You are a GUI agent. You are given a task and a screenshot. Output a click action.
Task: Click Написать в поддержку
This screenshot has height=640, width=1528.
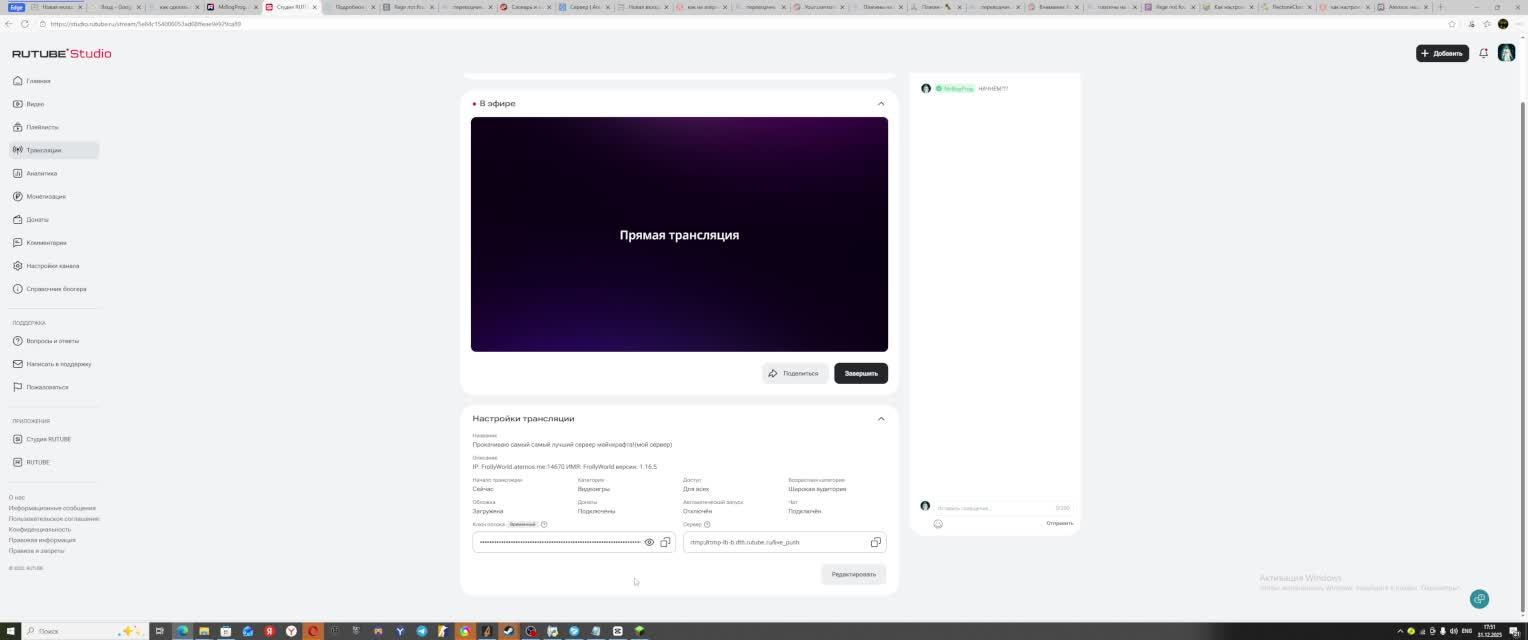point(54,364)
